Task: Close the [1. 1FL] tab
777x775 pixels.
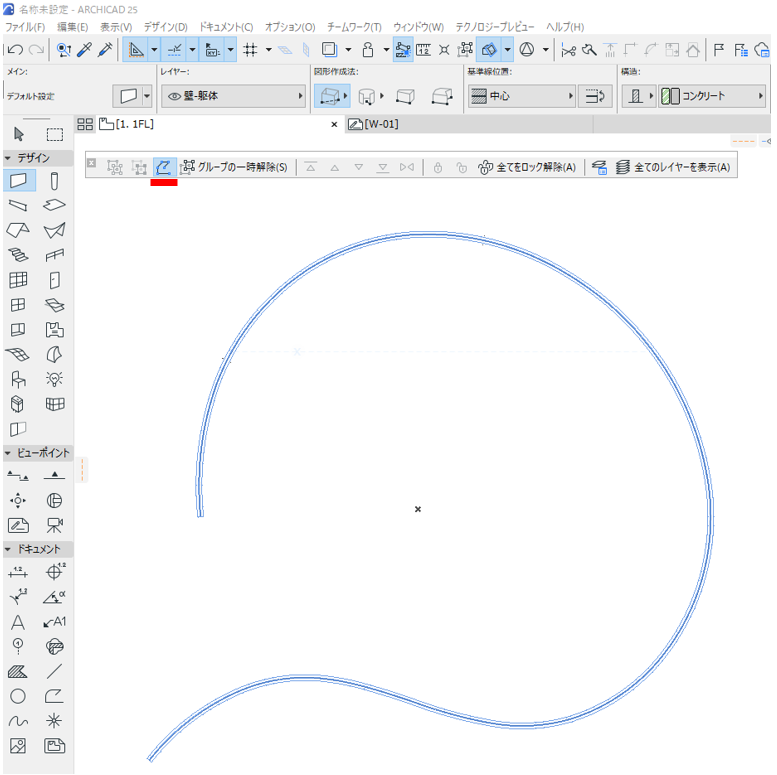Action: pyautogui.click(x=334, y=124)
